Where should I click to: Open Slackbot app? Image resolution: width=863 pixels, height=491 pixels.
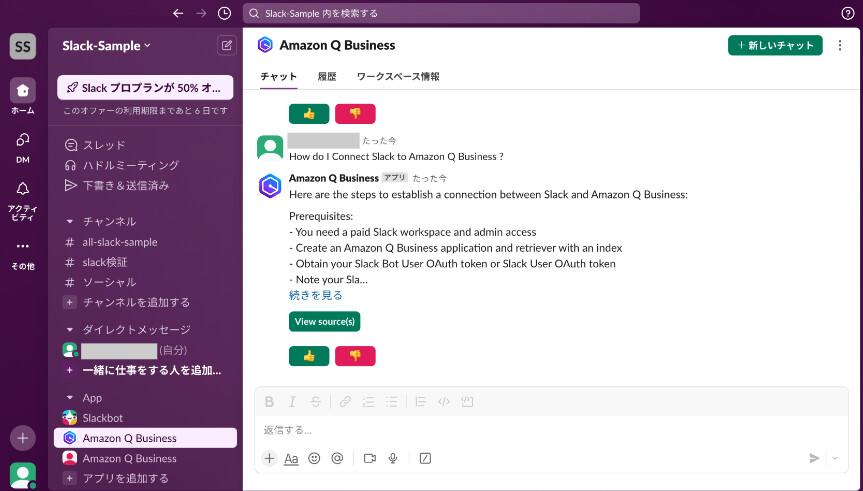tap(145, 418)
